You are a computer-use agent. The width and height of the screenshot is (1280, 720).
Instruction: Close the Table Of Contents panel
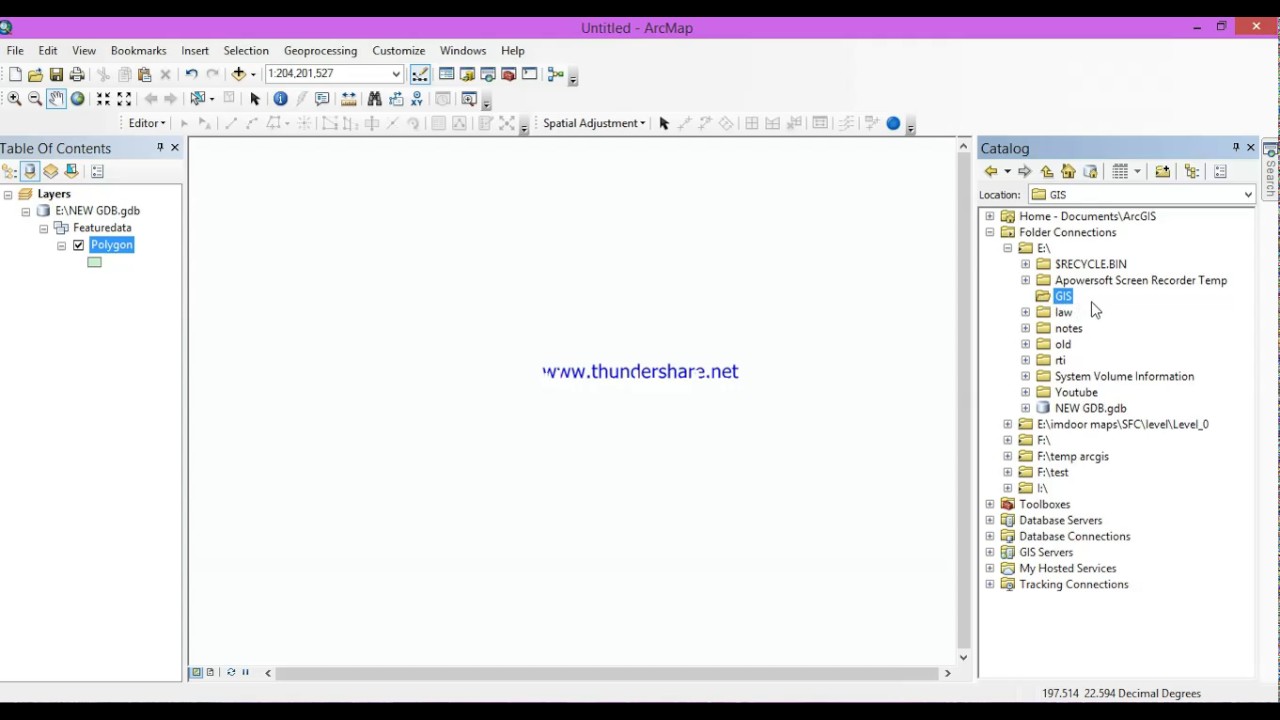175,148
